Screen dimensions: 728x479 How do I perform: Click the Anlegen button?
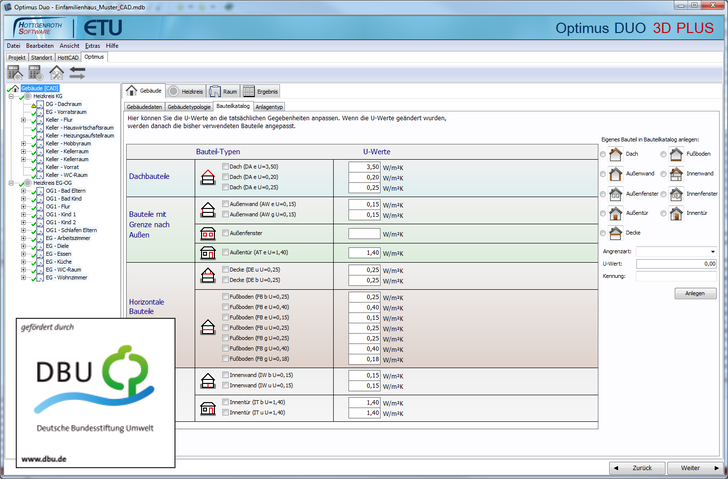point(695,293)
